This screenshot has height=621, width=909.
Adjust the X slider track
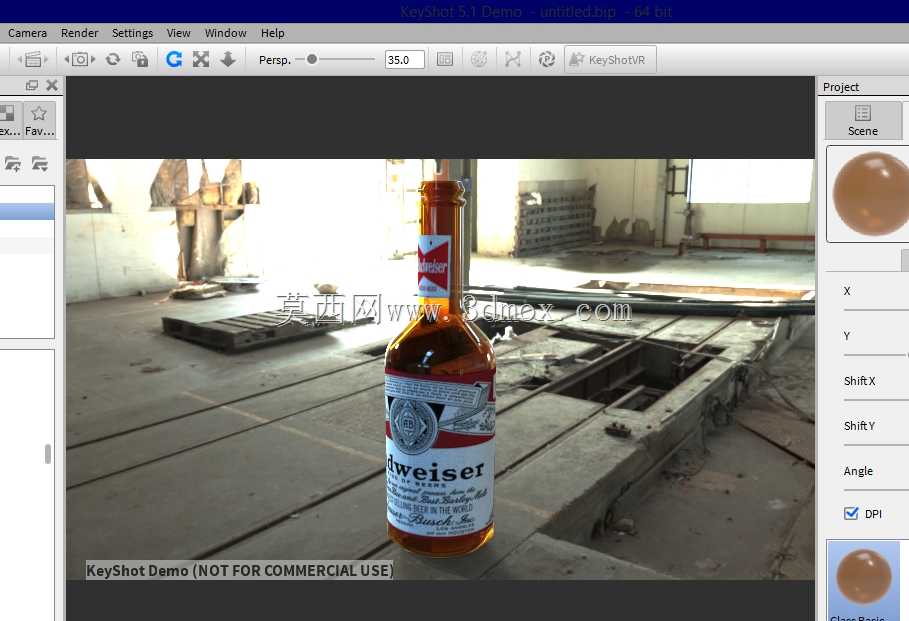[875, 310]
